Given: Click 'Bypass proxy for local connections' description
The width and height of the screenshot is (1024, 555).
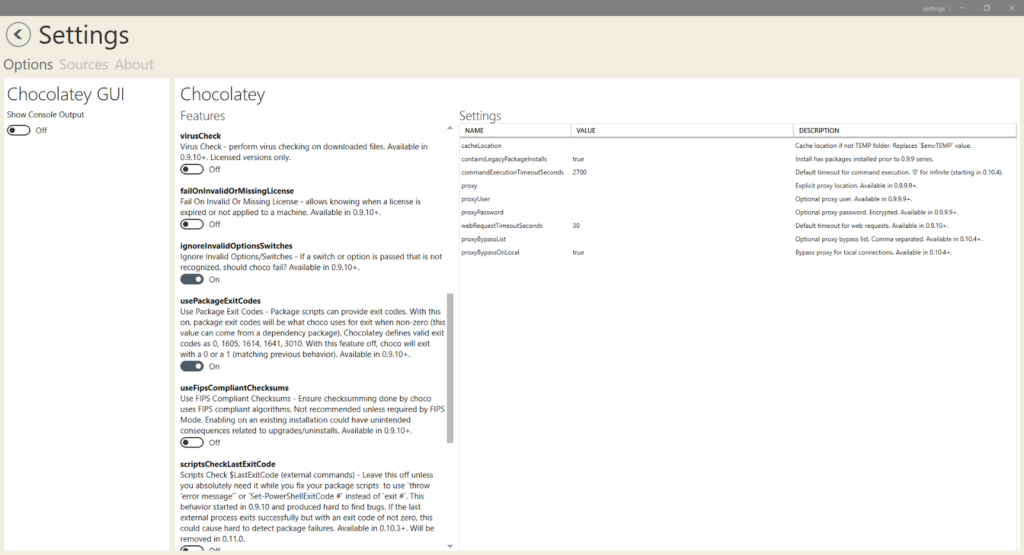Looking at the screenshot, I should click(873, 253).
